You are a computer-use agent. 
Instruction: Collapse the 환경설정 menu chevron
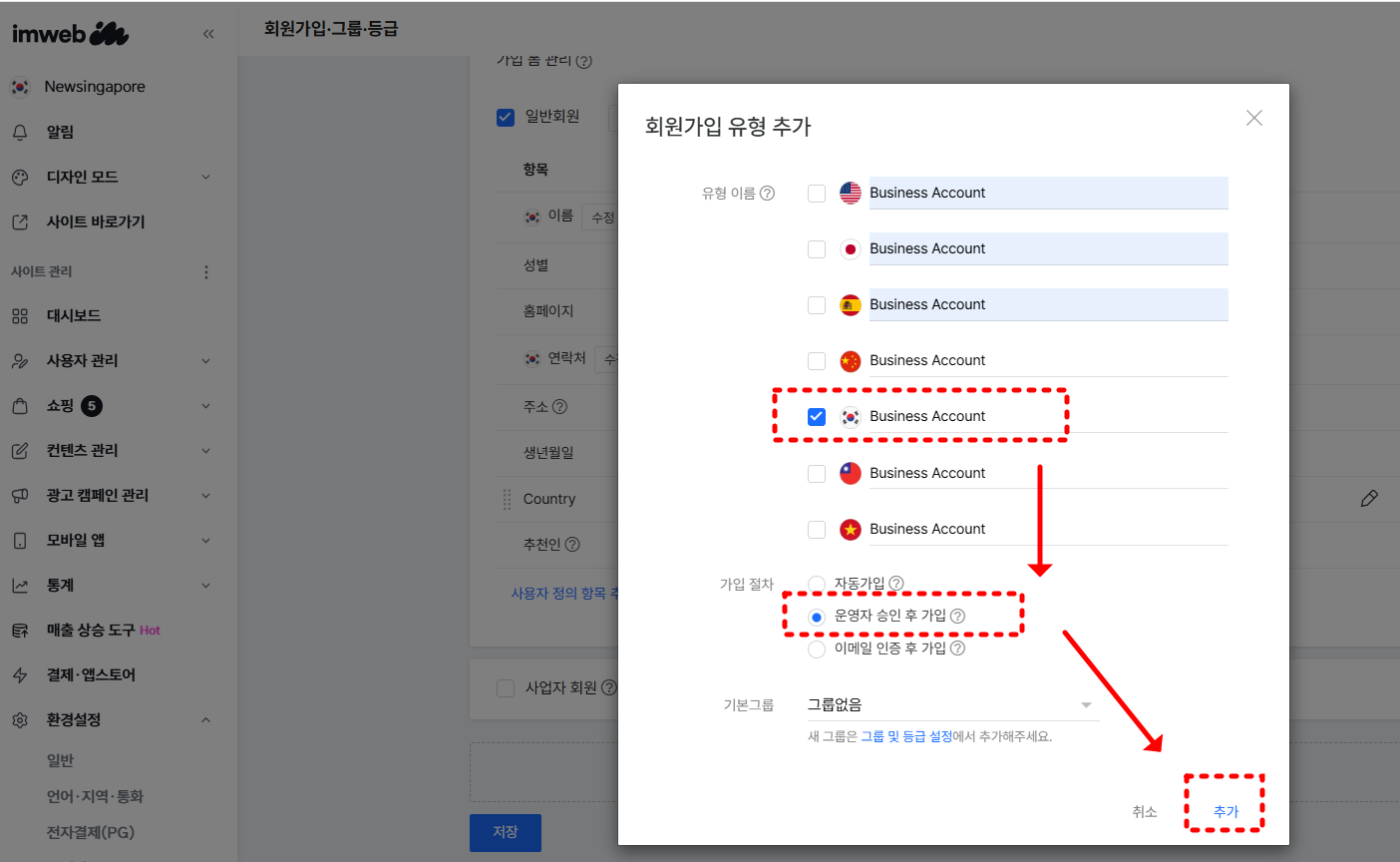point(206,719)
